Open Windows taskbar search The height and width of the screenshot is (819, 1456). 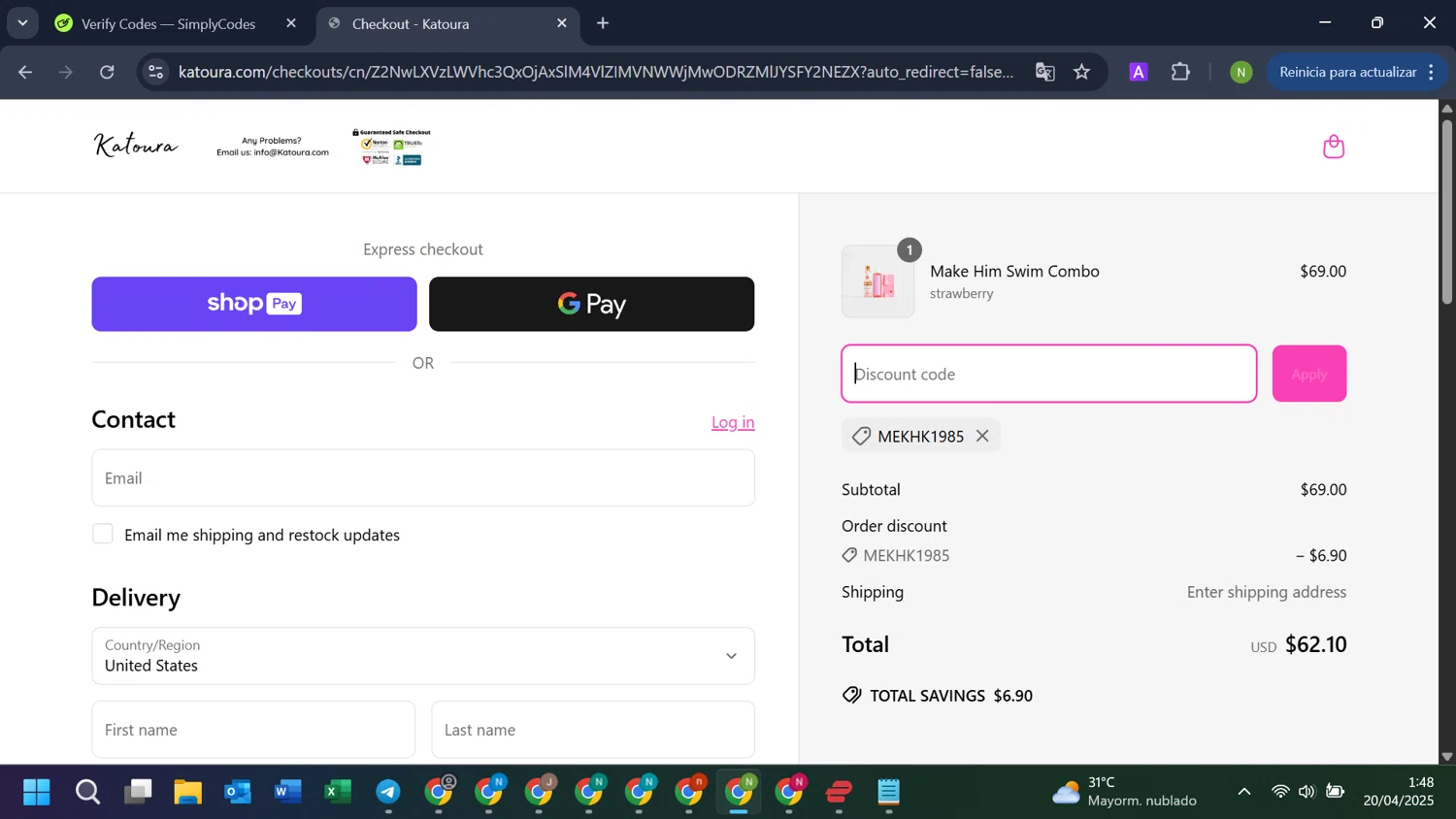pos(87,793)
